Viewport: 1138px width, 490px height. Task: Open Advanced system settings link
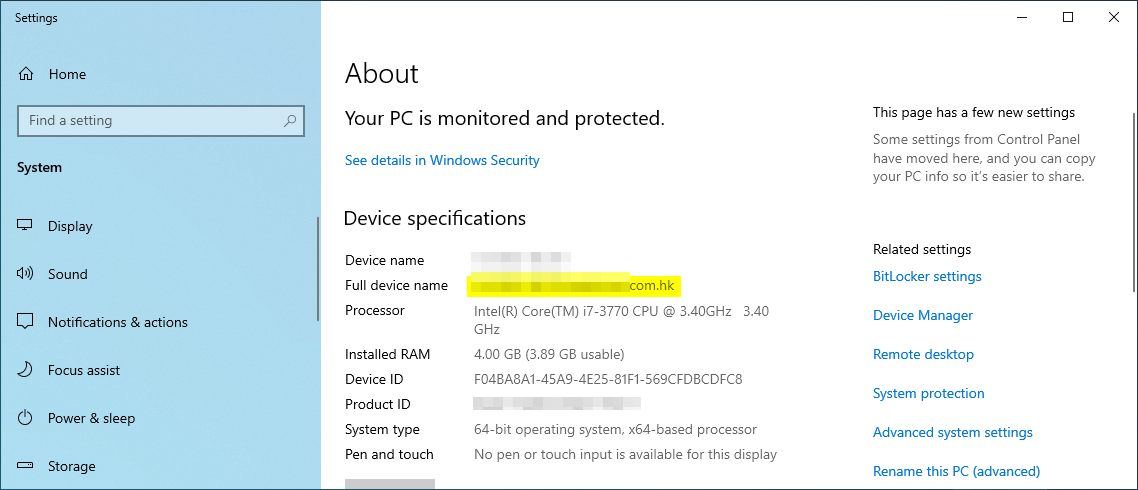coord(952,432)
